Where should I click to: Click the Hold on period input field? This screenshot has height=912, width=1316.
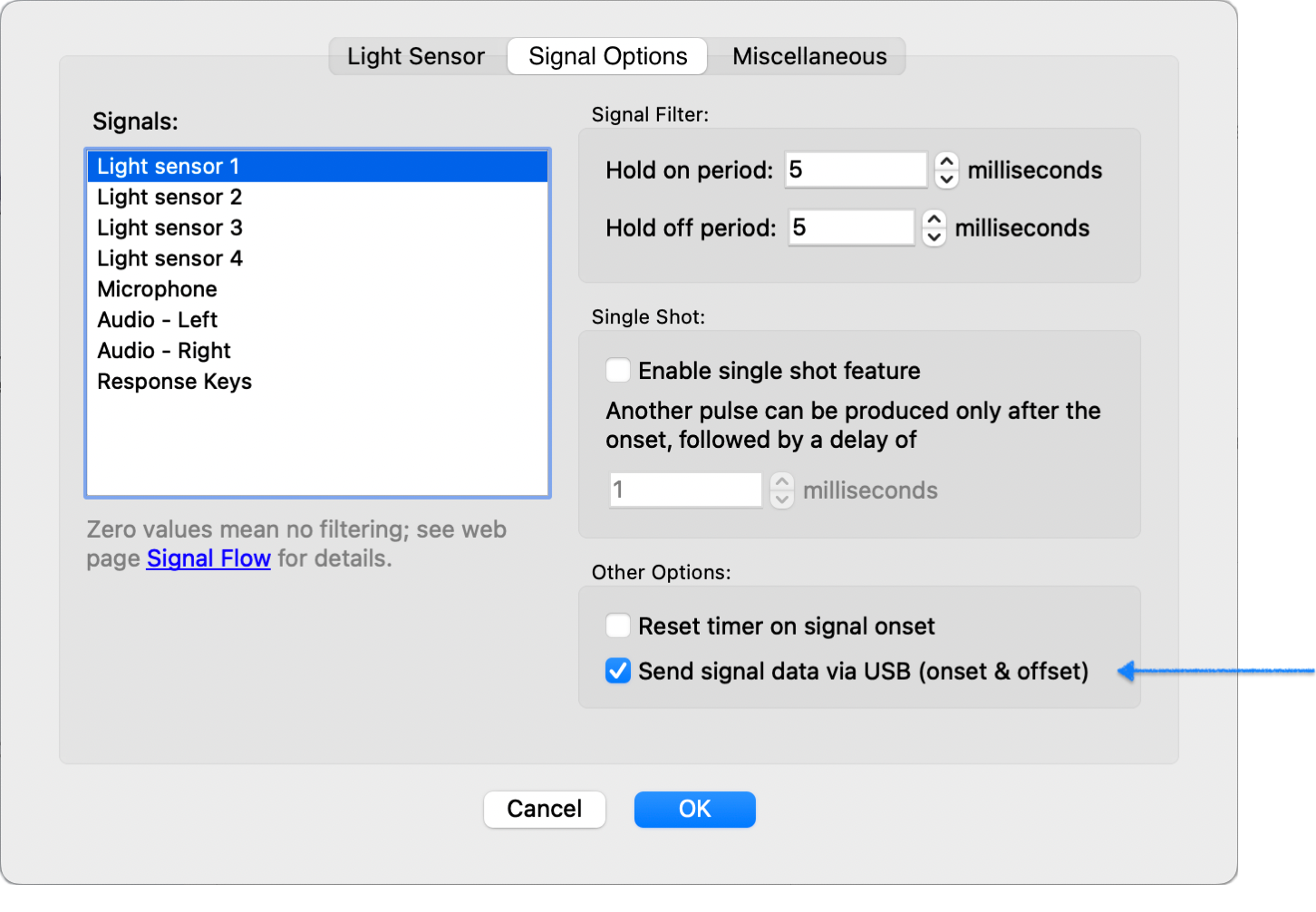pos(855,170)
